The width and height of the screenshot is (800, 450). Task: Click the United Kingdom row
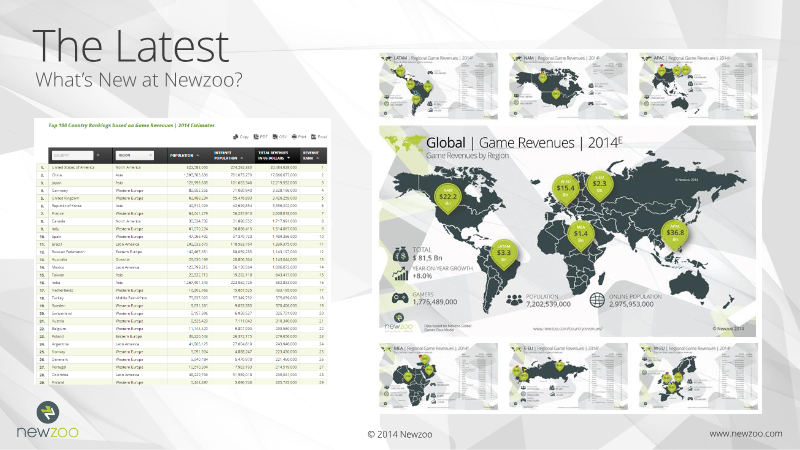[182, 198]
